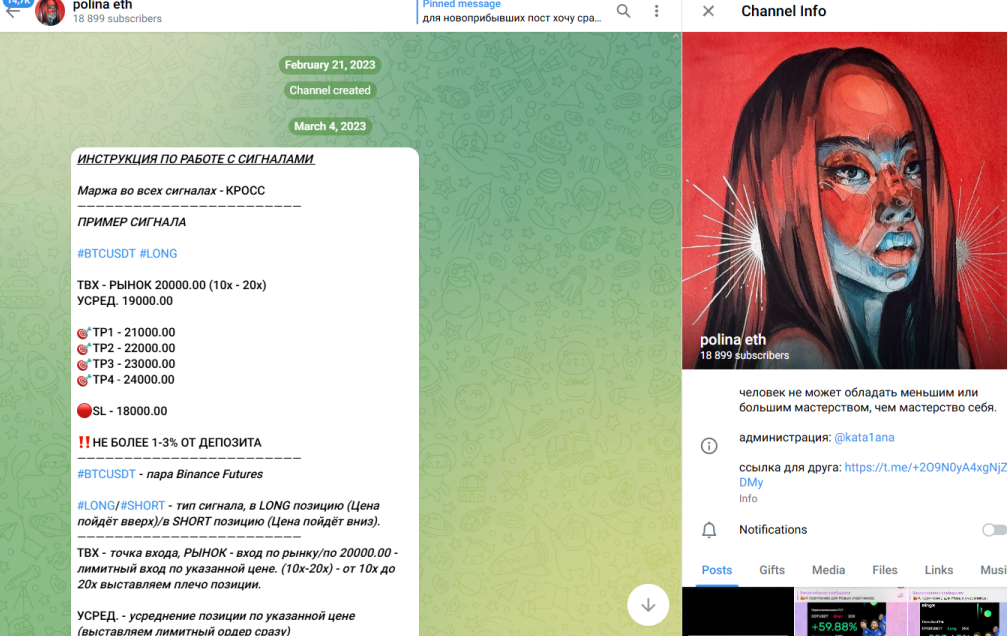This screenshot has width=1007, height=636.
Task: Click the 'SL - 18000.00' line
Action: (122, 411)
